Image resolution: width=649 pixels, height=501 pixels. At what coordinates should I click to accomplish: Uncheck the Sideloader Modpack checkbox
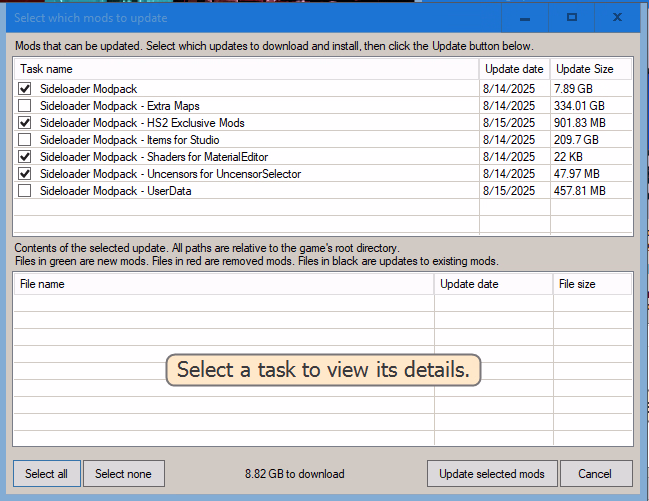[24, 89]
